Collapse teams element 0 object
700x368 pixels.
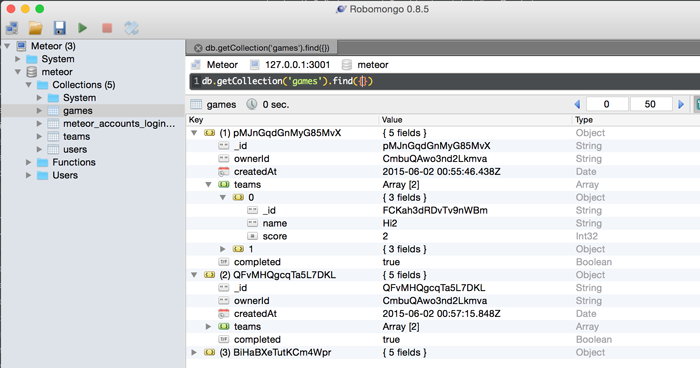pos(223,197)
